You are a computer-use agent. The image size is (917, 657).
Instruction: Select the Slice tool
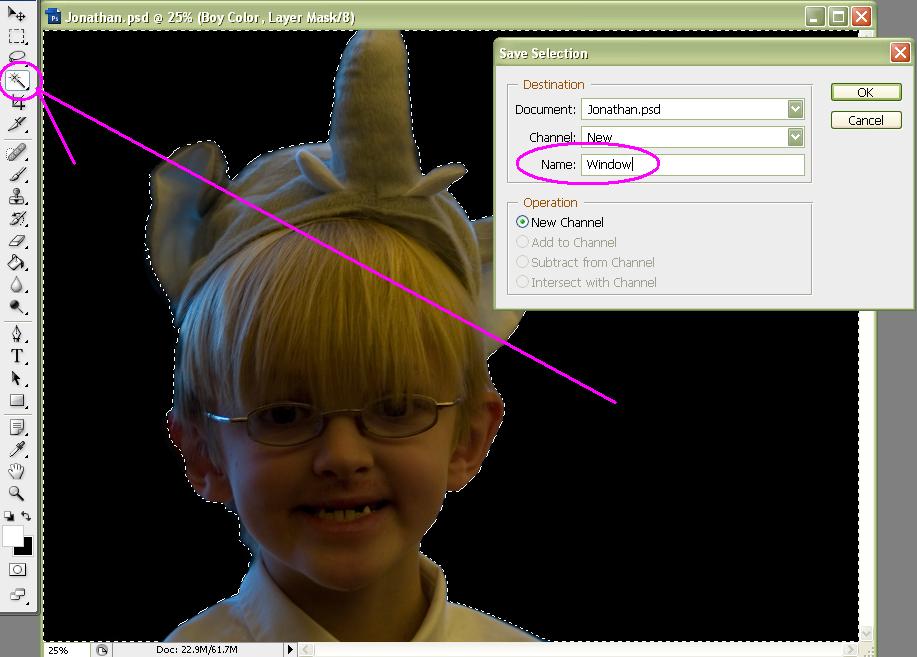pyautogui.click(x=16, y=124)
